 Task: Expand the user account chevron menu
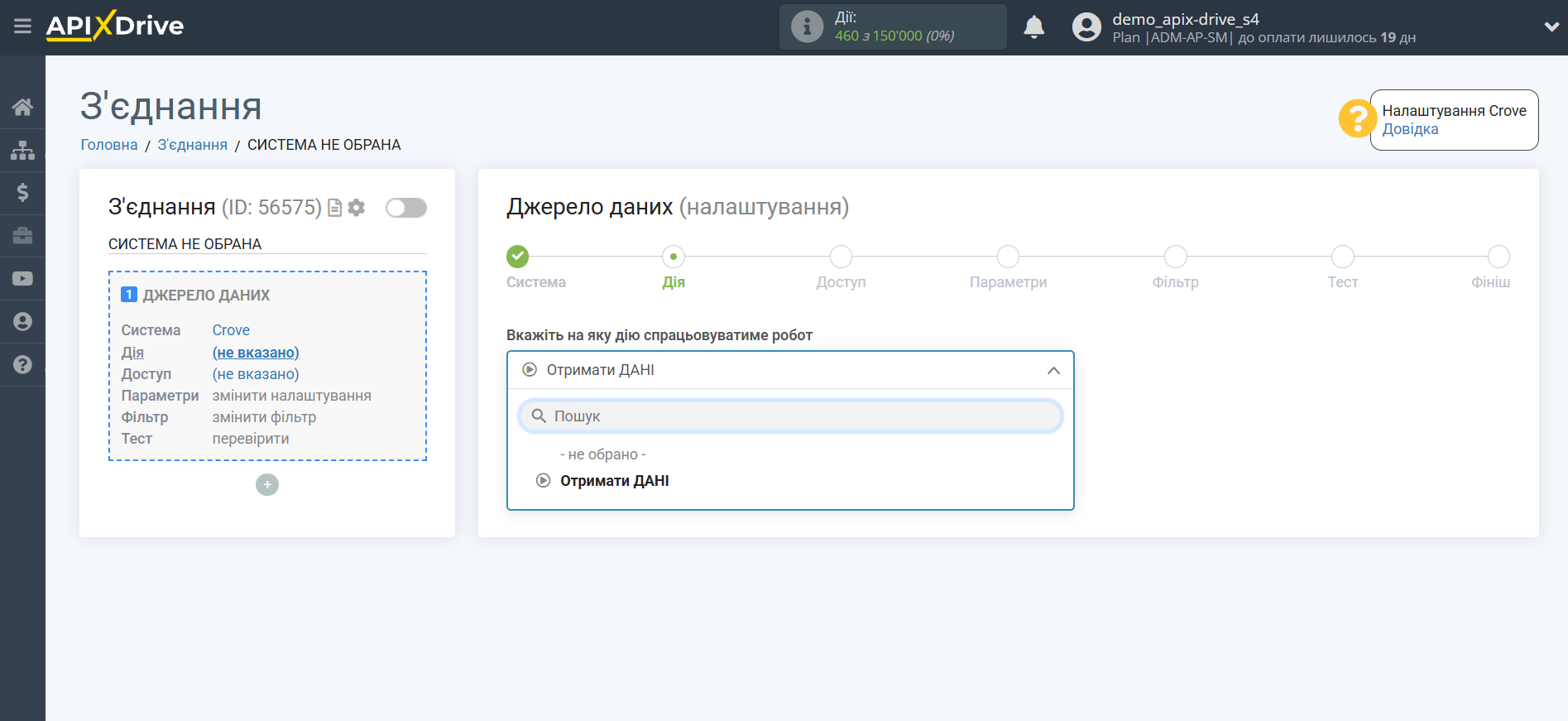point(1551,26)
